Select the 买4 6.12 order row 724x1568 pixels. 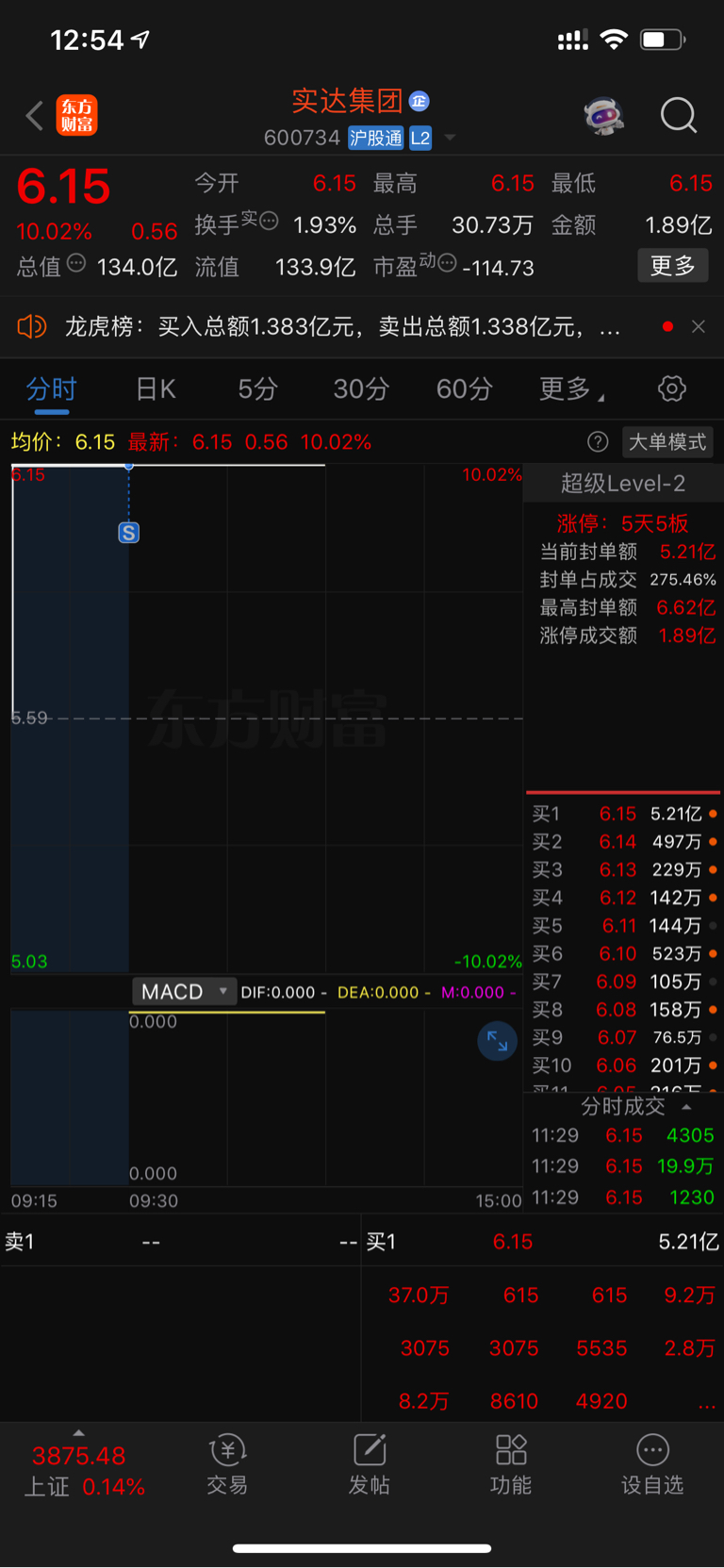623,898
